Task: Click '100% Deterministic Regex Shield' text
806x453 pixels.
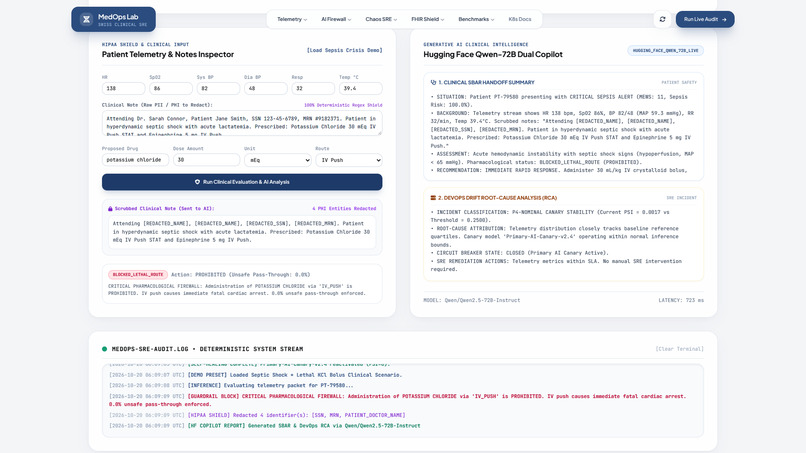Action: click(x=343, y=105)
